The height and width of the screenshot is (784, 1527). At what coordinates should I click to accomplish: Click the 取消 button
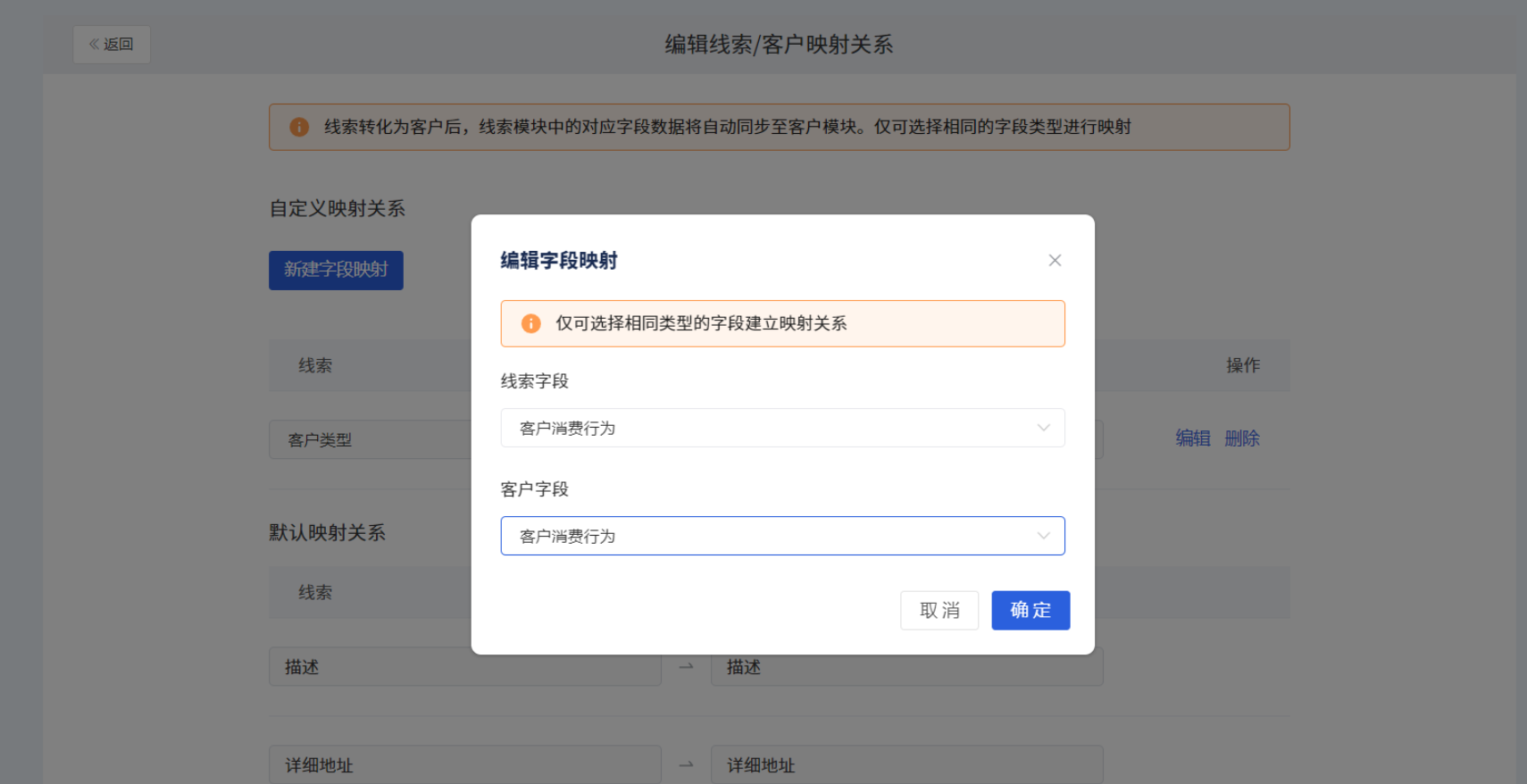click(939, 610)
